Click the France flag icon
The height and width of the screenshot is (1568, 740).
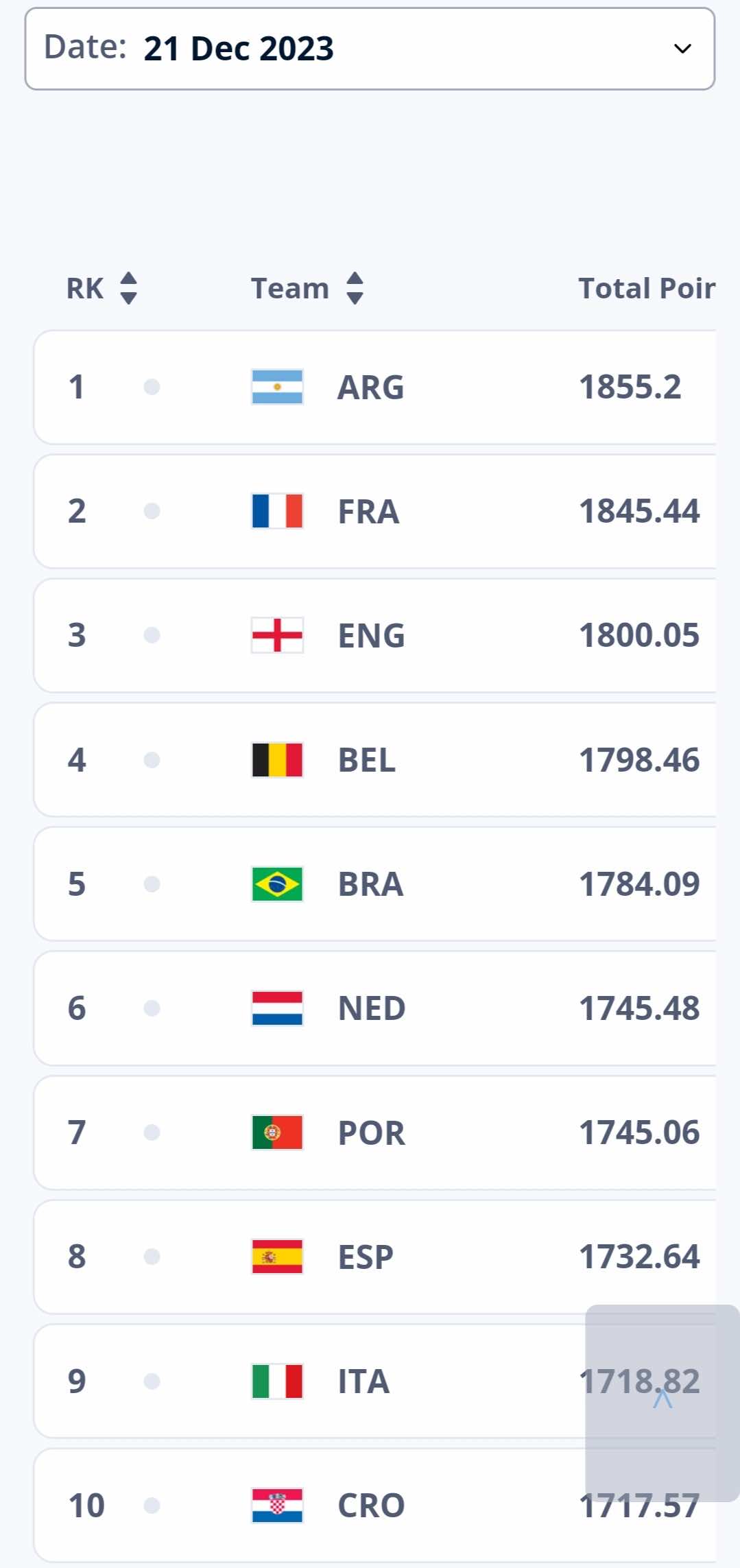pyautogui.click(x=277, y=511)
